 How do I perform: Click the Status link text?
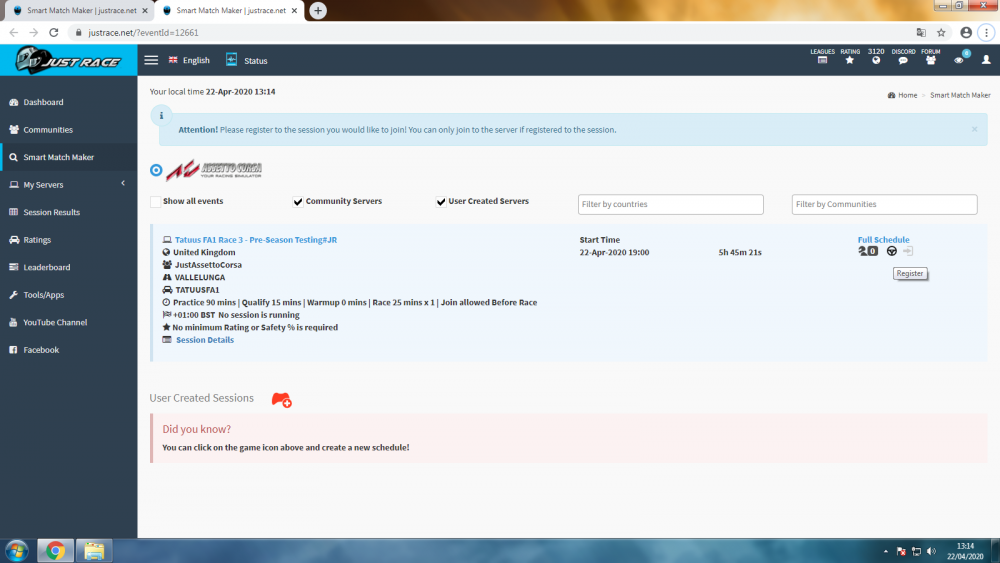tap(256, 61)
